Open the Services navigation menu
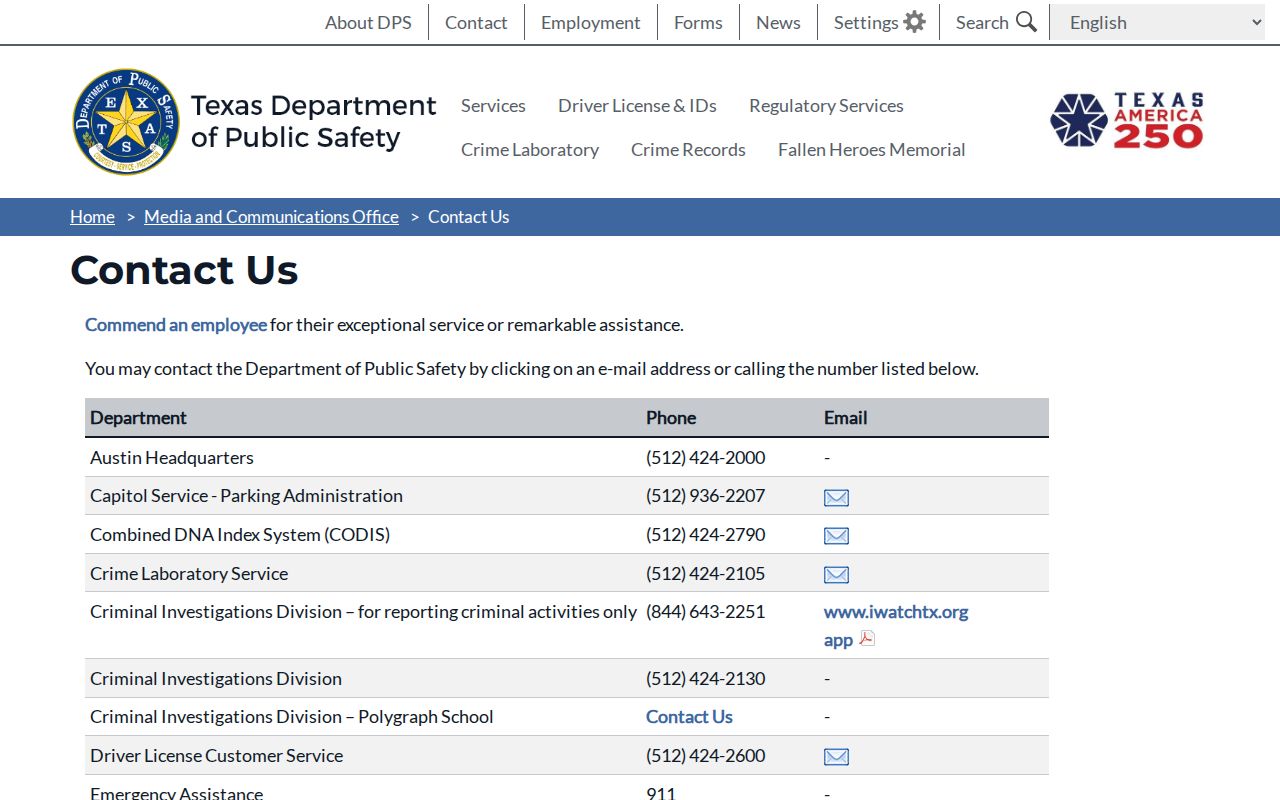Screen dimensions: 1280x800 493,105
